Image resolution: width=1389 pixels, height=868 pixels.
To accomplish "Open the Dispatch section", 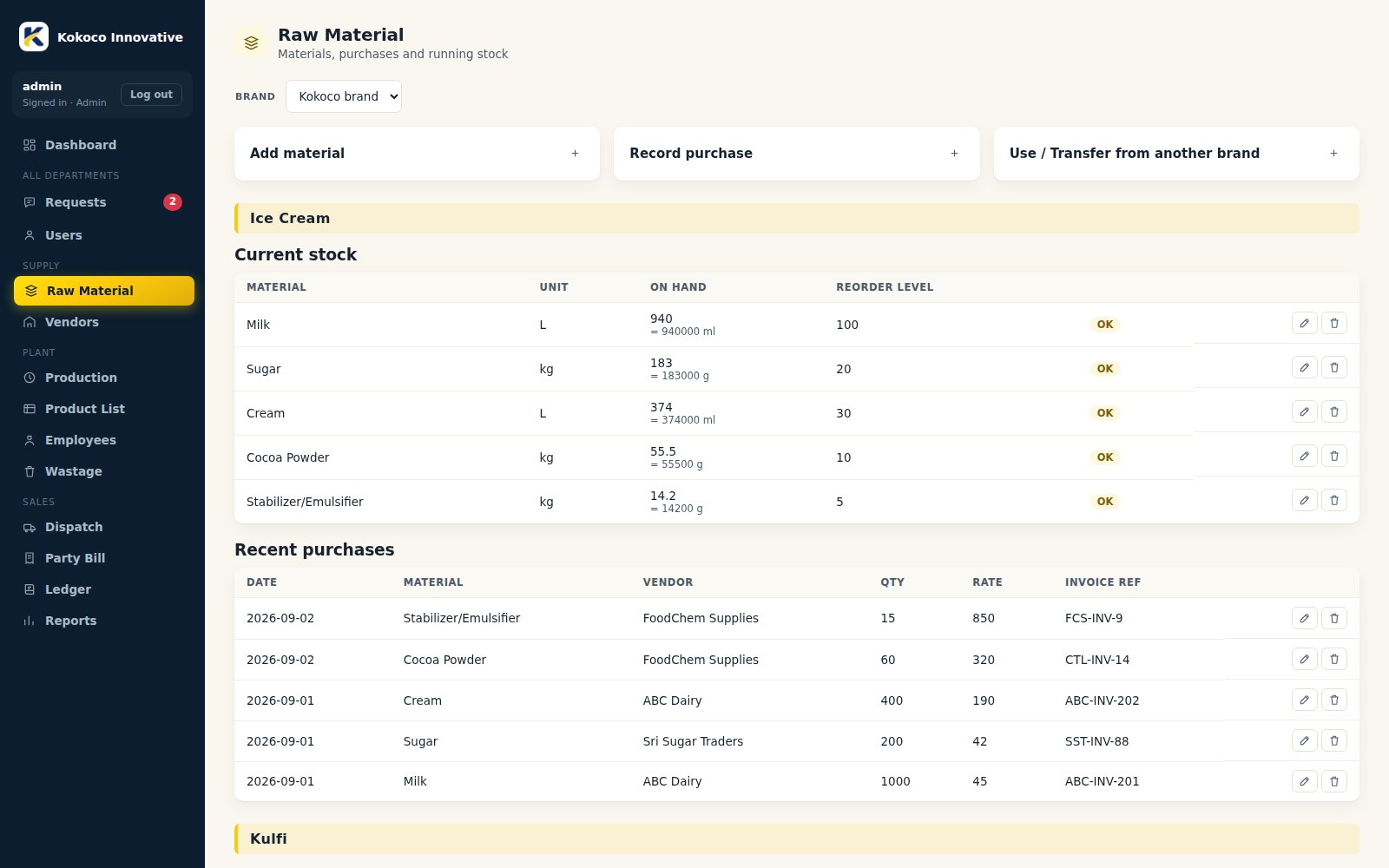I will click(102, 527).
